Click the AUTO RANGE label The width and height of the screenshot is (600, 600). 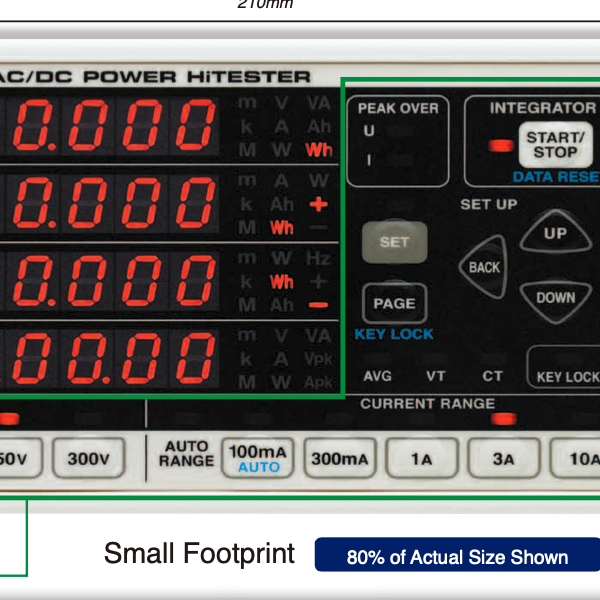(x=186, y=453)
